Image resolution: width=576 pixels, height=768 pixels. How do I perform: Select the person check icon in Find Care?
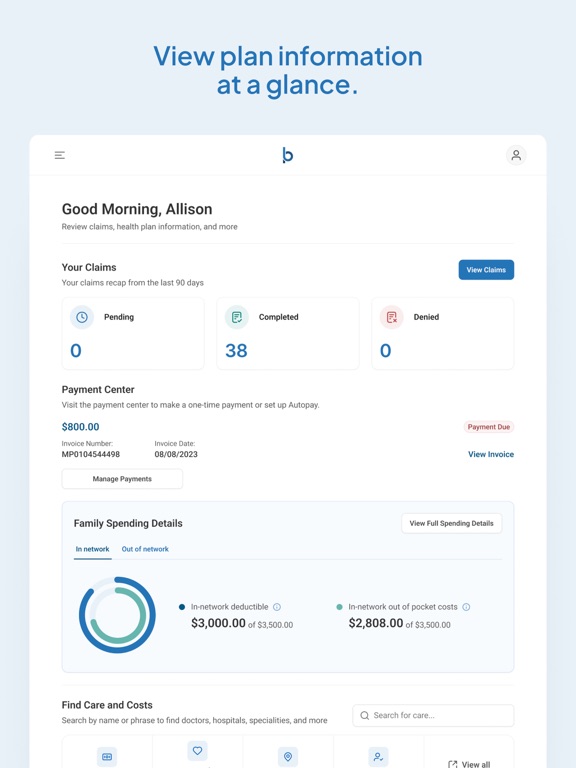[x=378, y=757]
